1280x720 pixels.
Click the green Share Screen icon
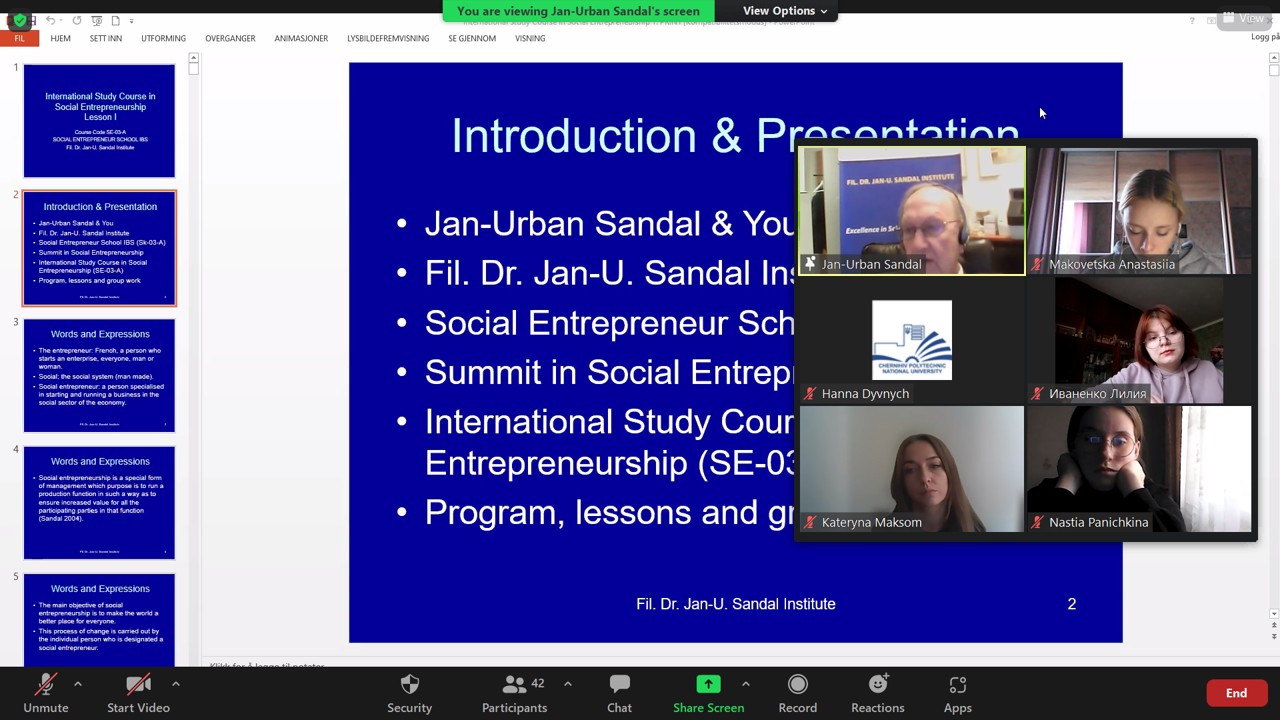coord(708,684)
